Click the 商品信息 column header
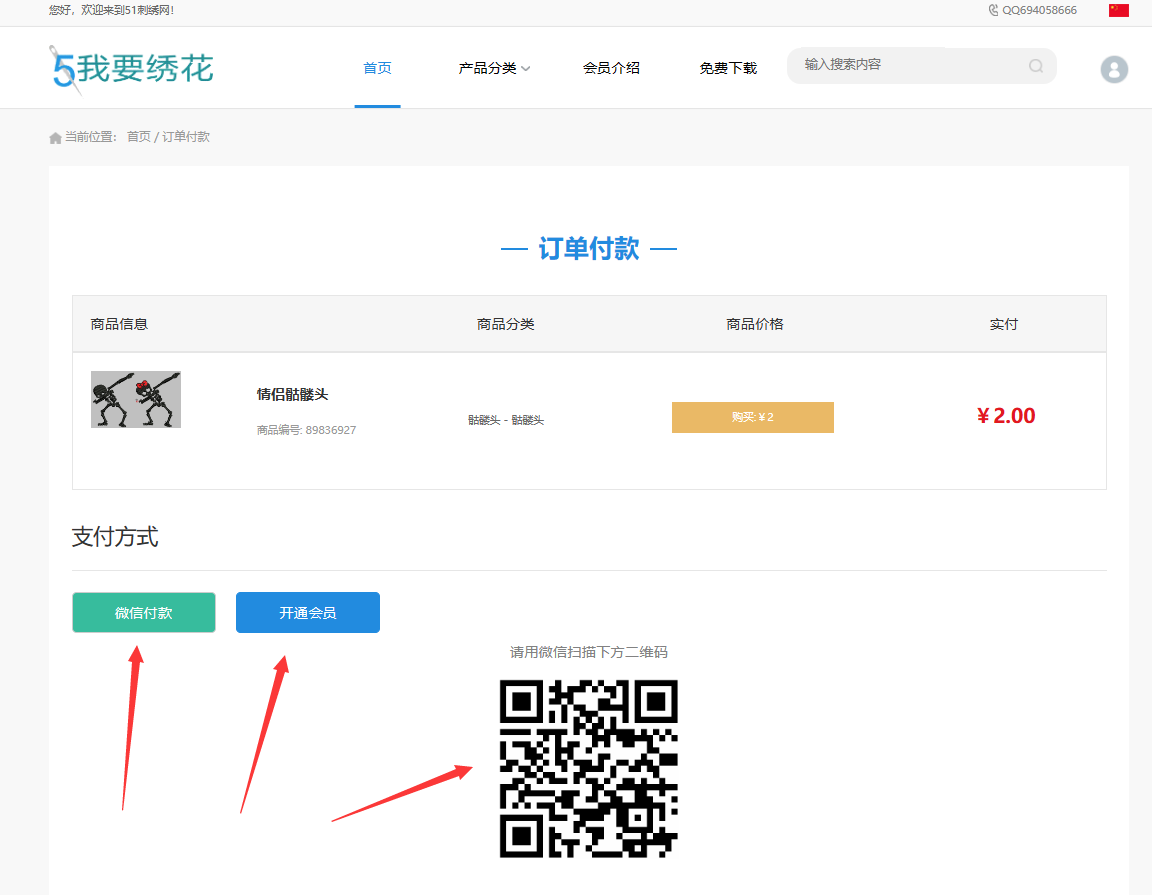This screenshot has height=895, width=1152. (x=119, y=324)
